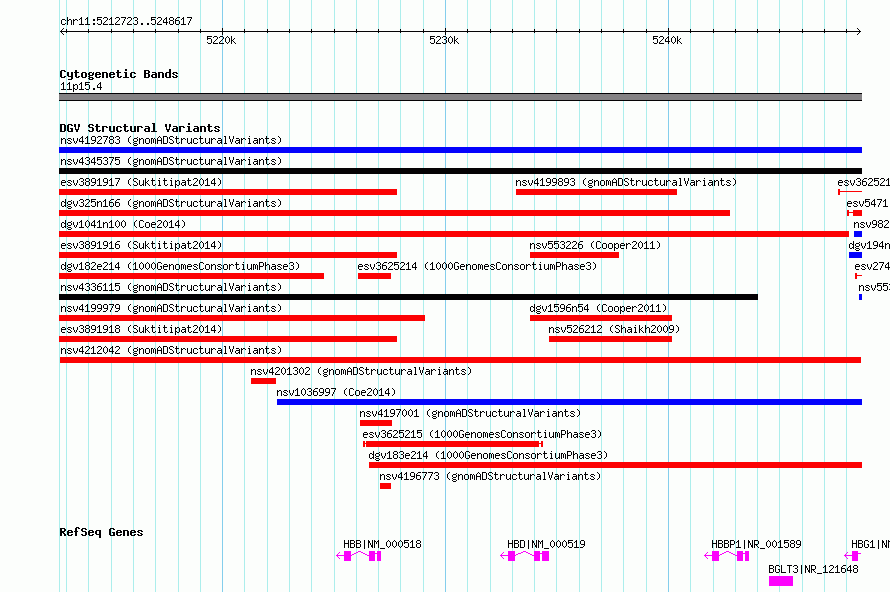This screenshot has width=890, height=592.
Task: Open the DGV Structural Variants track title
Action: (140, 128)
